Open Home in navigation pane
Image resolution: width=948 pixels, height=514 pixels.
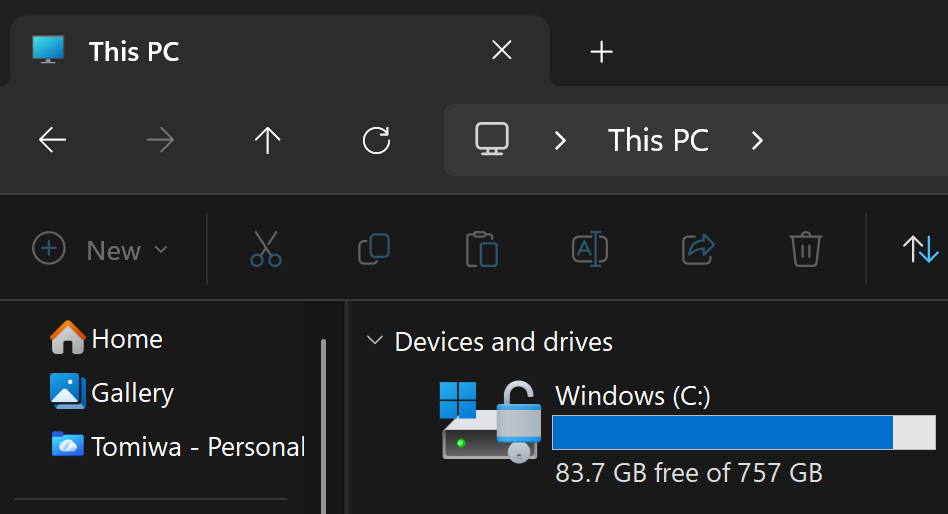point(107,338)
